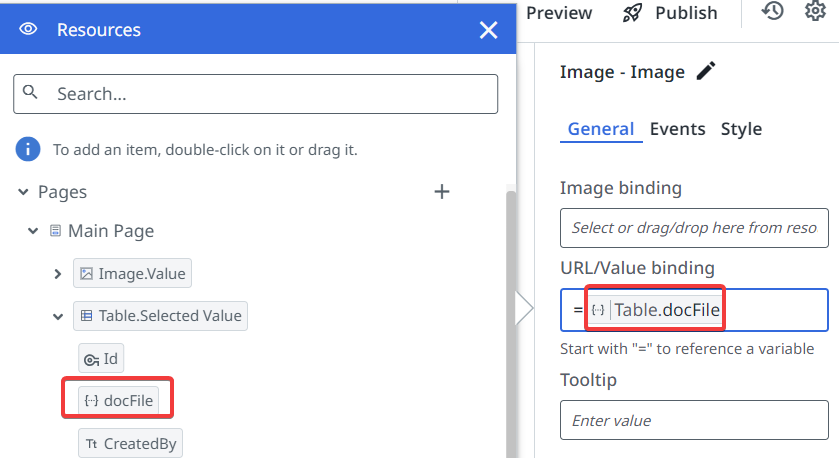Select the Image.Value resource chip

[x=131, y=273]
